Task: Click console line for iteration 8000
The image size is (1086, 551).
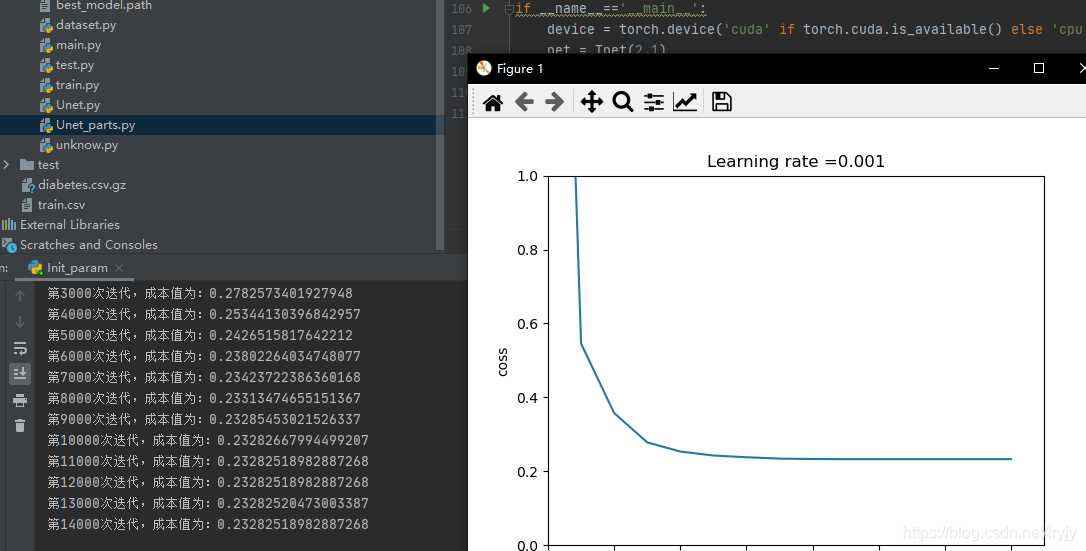Action: (204, 398)
